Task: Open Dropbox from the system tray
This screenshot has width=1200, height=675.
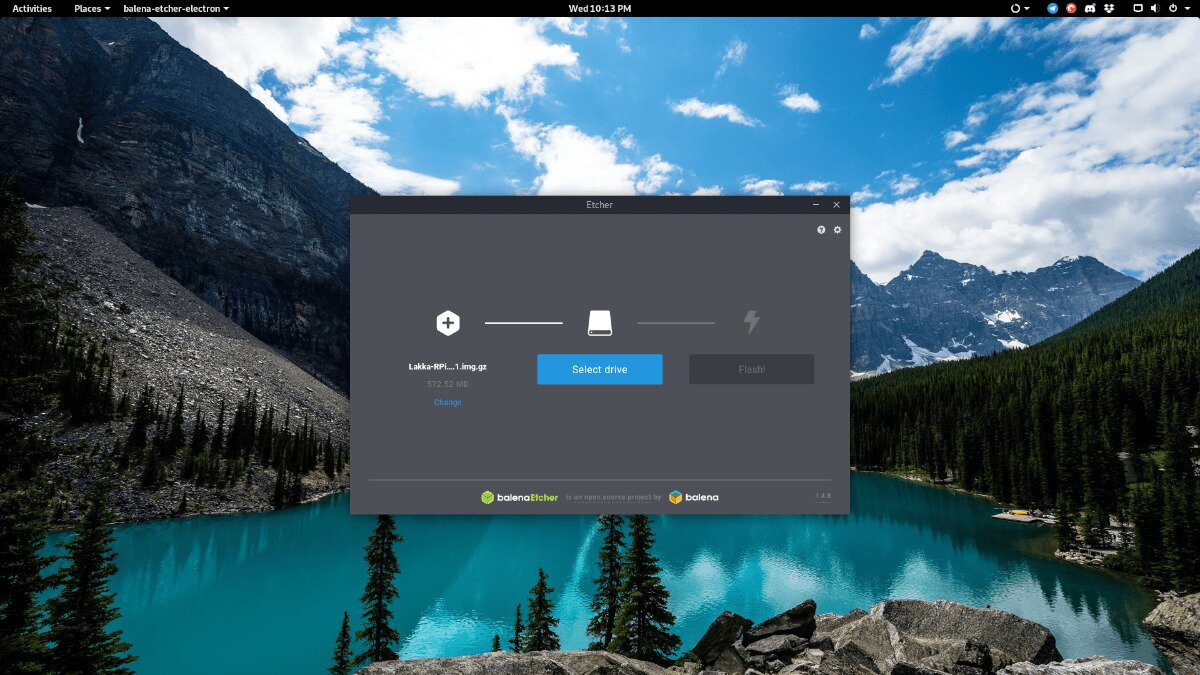Action: click(1110, 8)
